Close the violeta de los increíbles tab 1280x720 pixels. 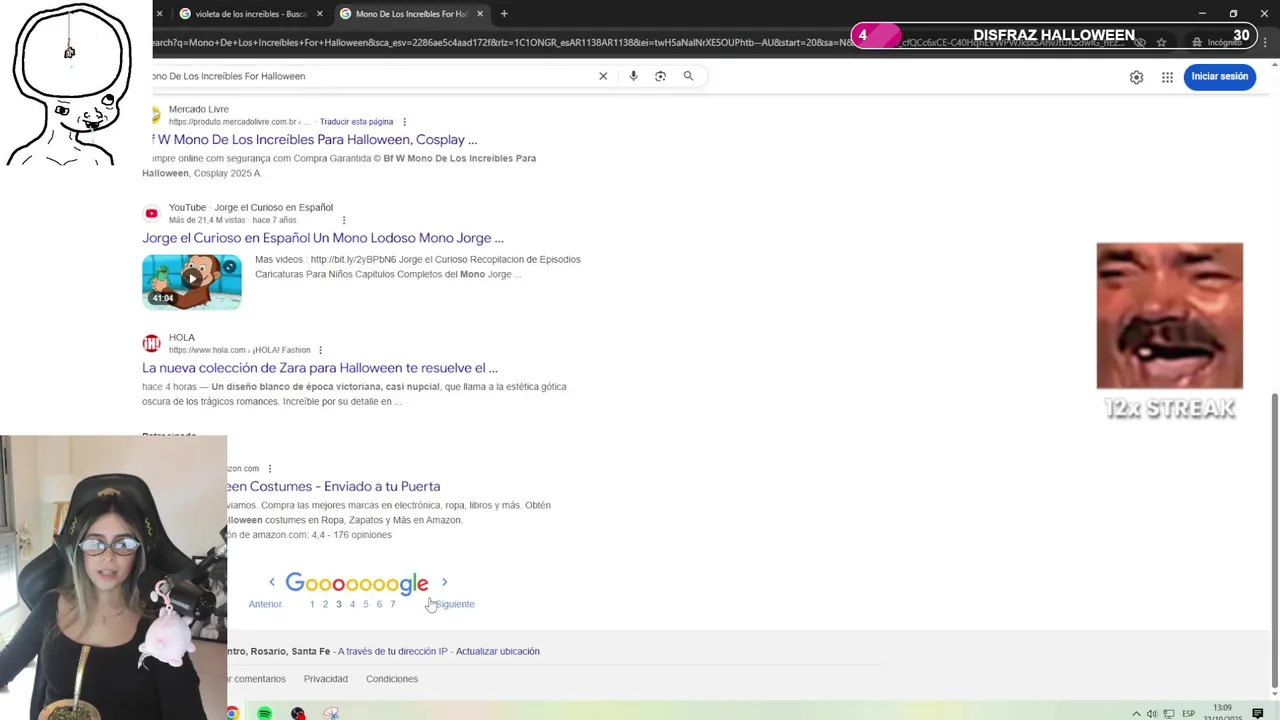[320, 14]
